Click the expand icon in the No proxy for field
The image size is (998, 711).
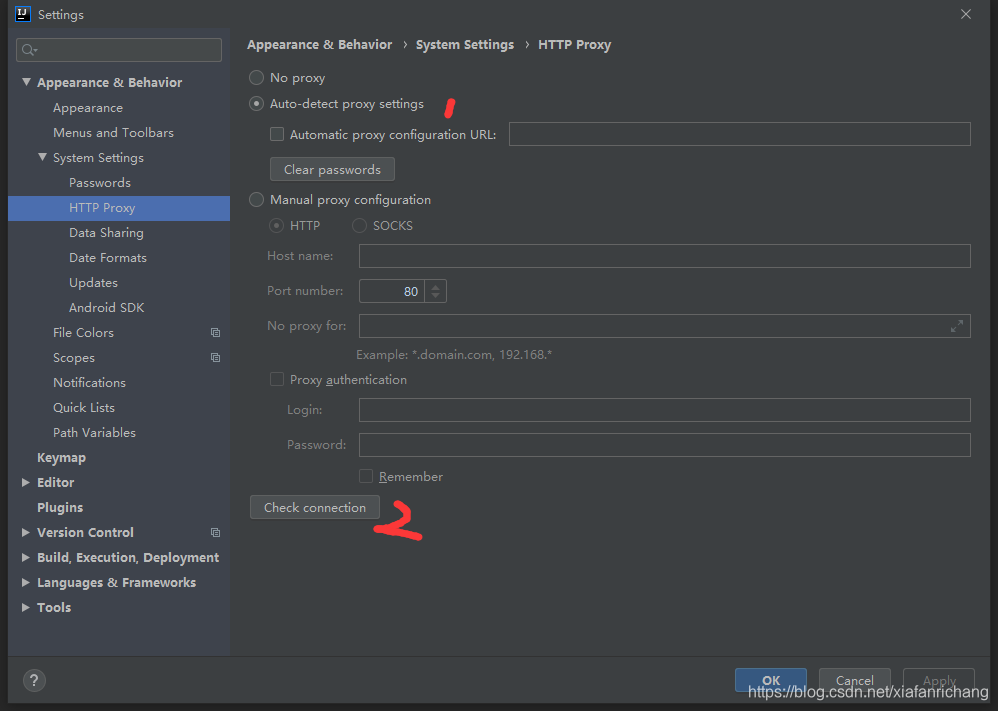(956, 326)
